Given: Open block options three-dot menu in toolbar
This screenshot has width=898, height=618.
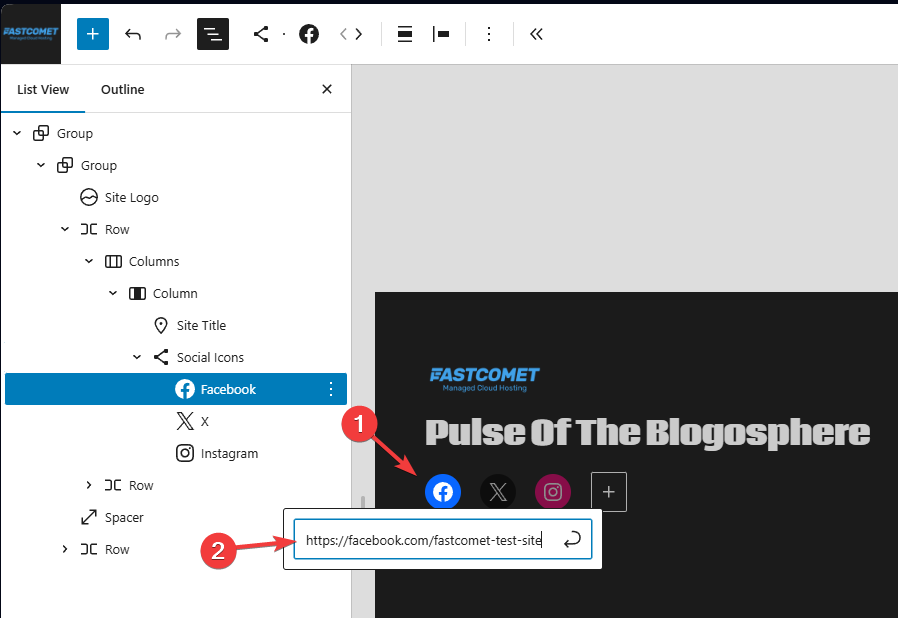Looking at the screenshot, I should click(x=488, y=34).
